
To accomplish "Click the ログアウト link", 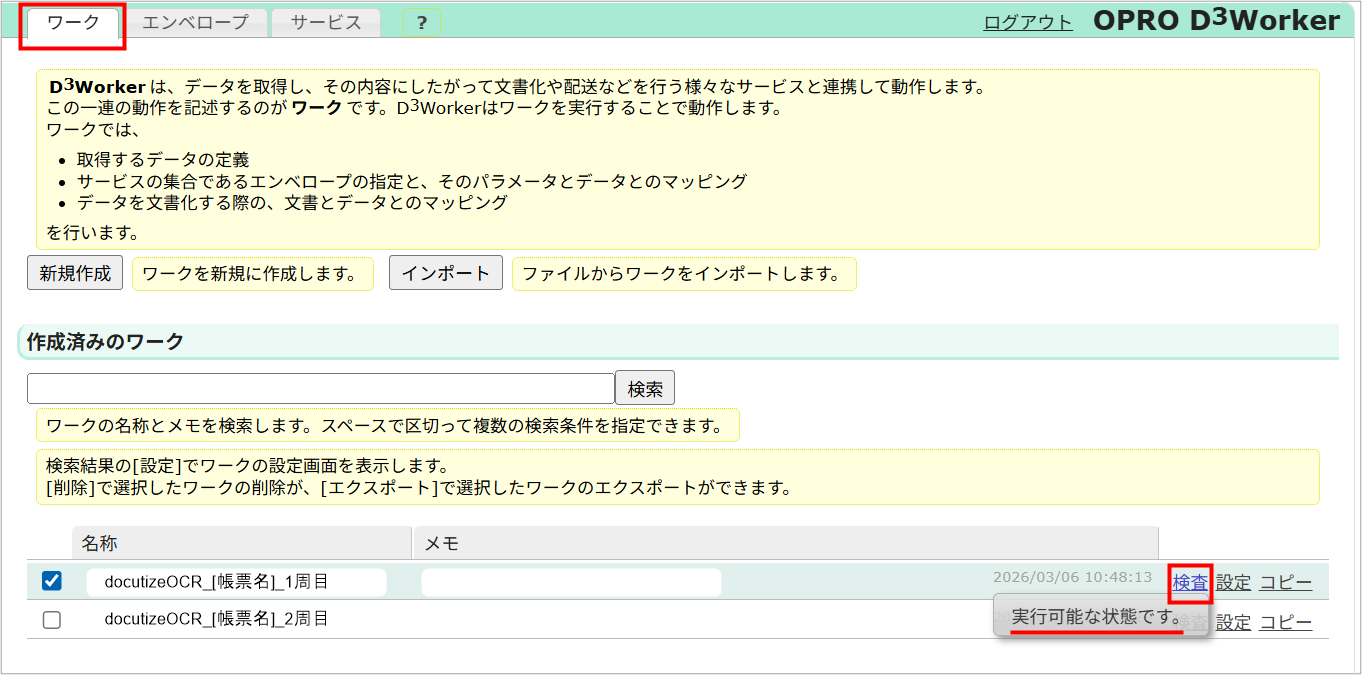I will (1027, 19).
